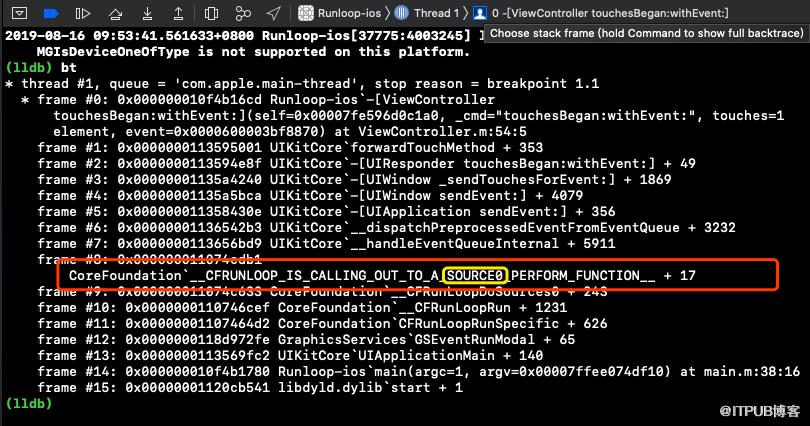810x426 pixels.
Task: Select frame #2 UIResponder touchesBegan line
Action: point(366,164)
